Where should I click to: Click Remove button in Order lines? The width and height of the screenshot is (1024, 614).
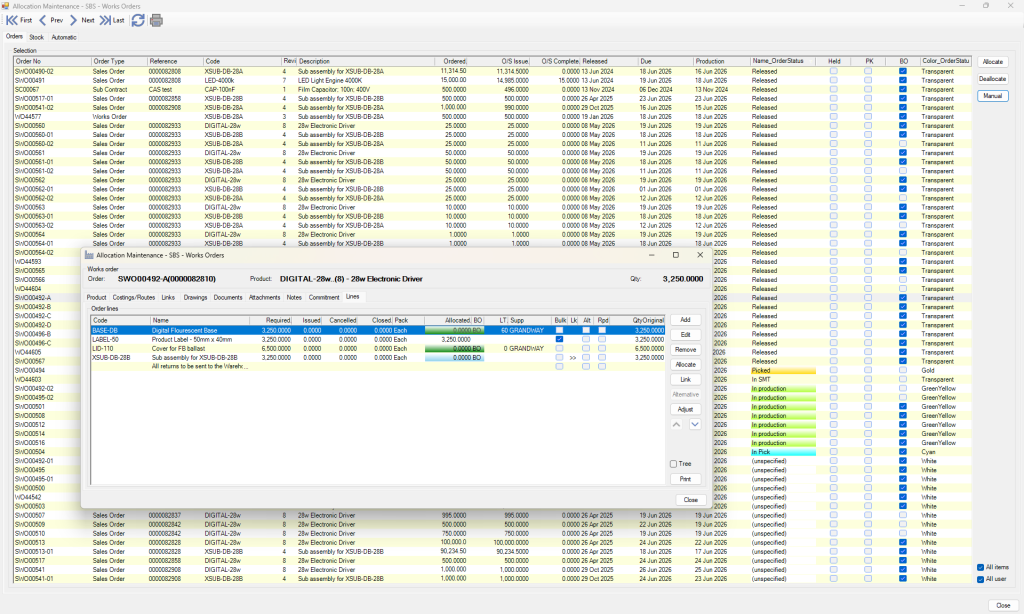click(x=685, y=350)
